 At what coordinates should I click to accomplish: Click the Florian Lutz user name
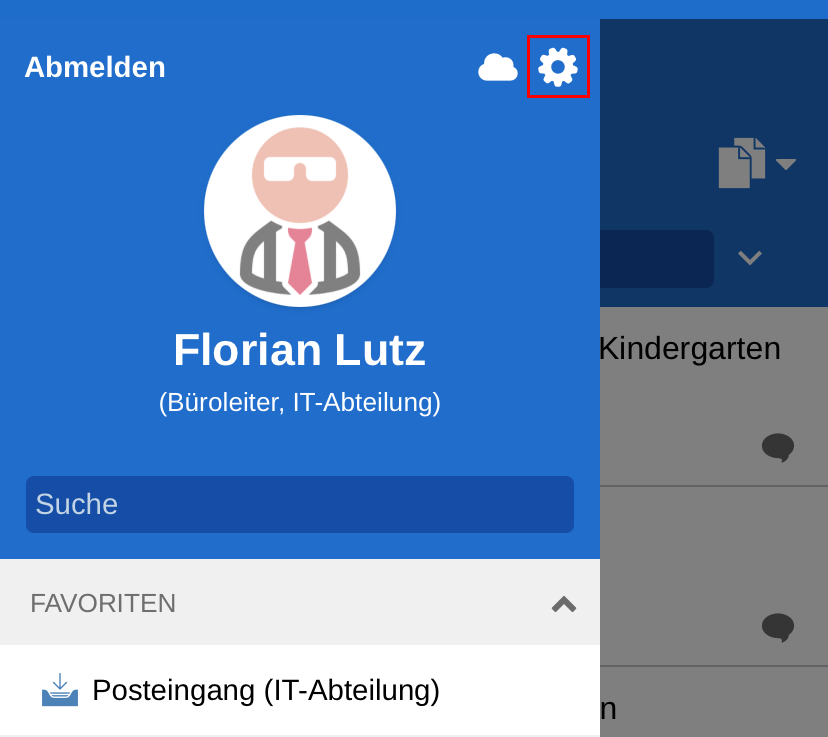(x=299, y=349)
